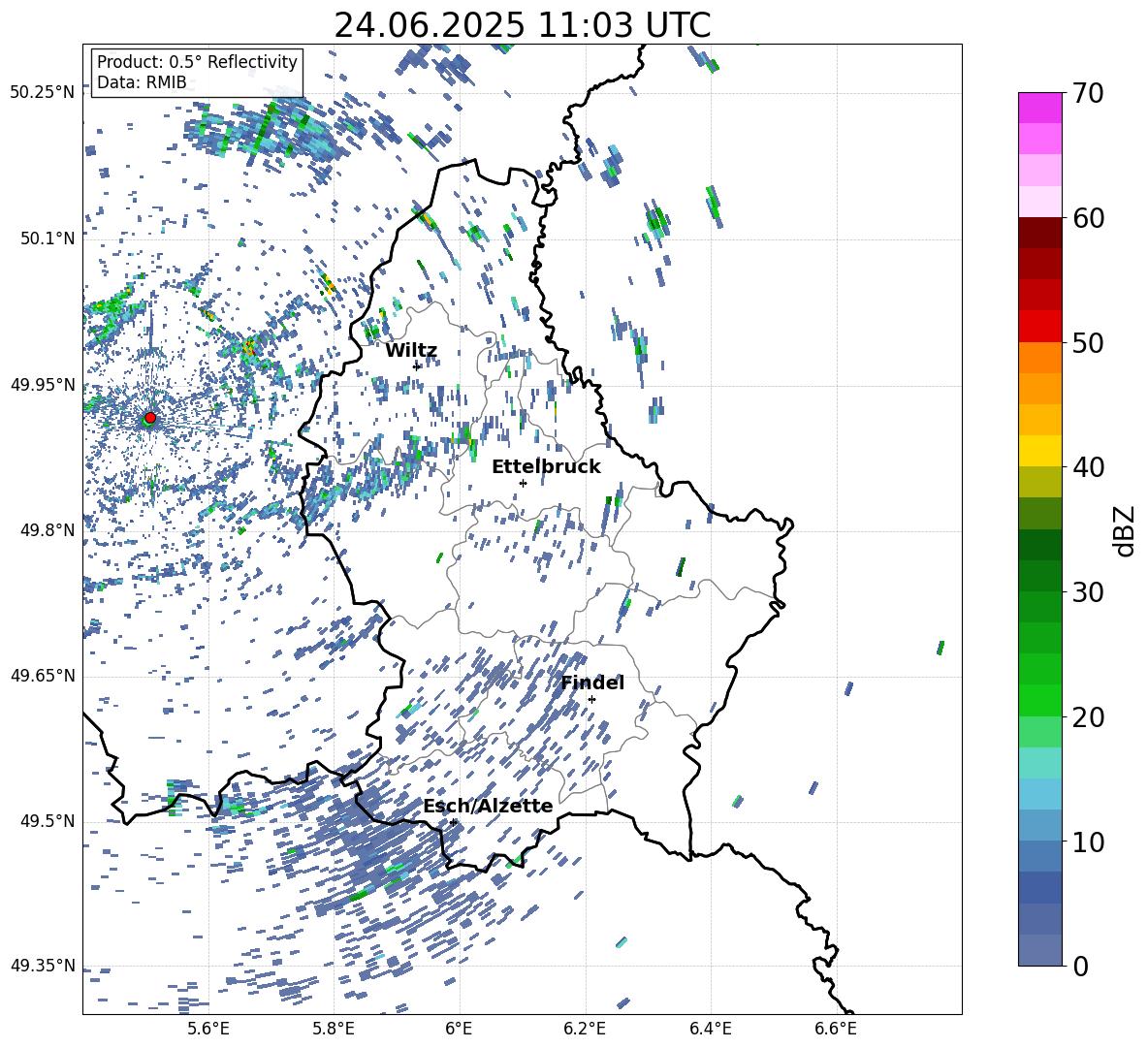This screenshot has width=1148, height=1048.
Task: Click the colorbar tick label 20
Action: 1088,717
